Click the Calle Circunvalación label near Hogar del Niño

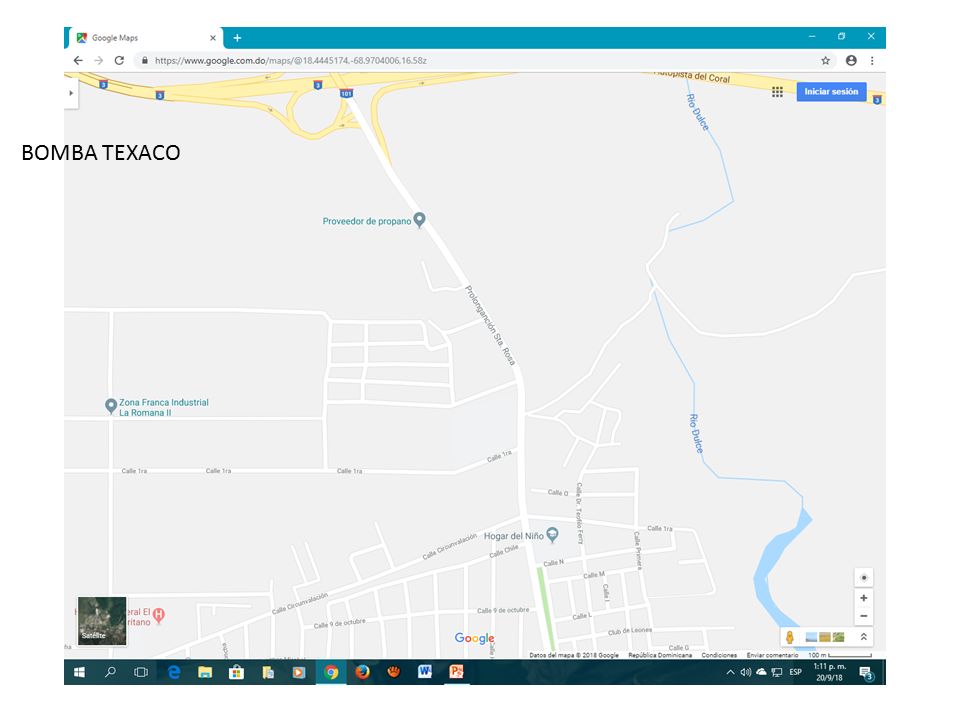tap(449, 546)
